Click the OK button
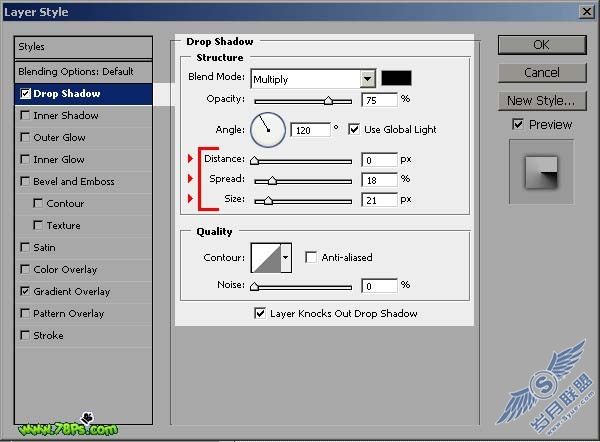This screenshot has width=600, height=442. pyautogui.click(x=542, y=45)
